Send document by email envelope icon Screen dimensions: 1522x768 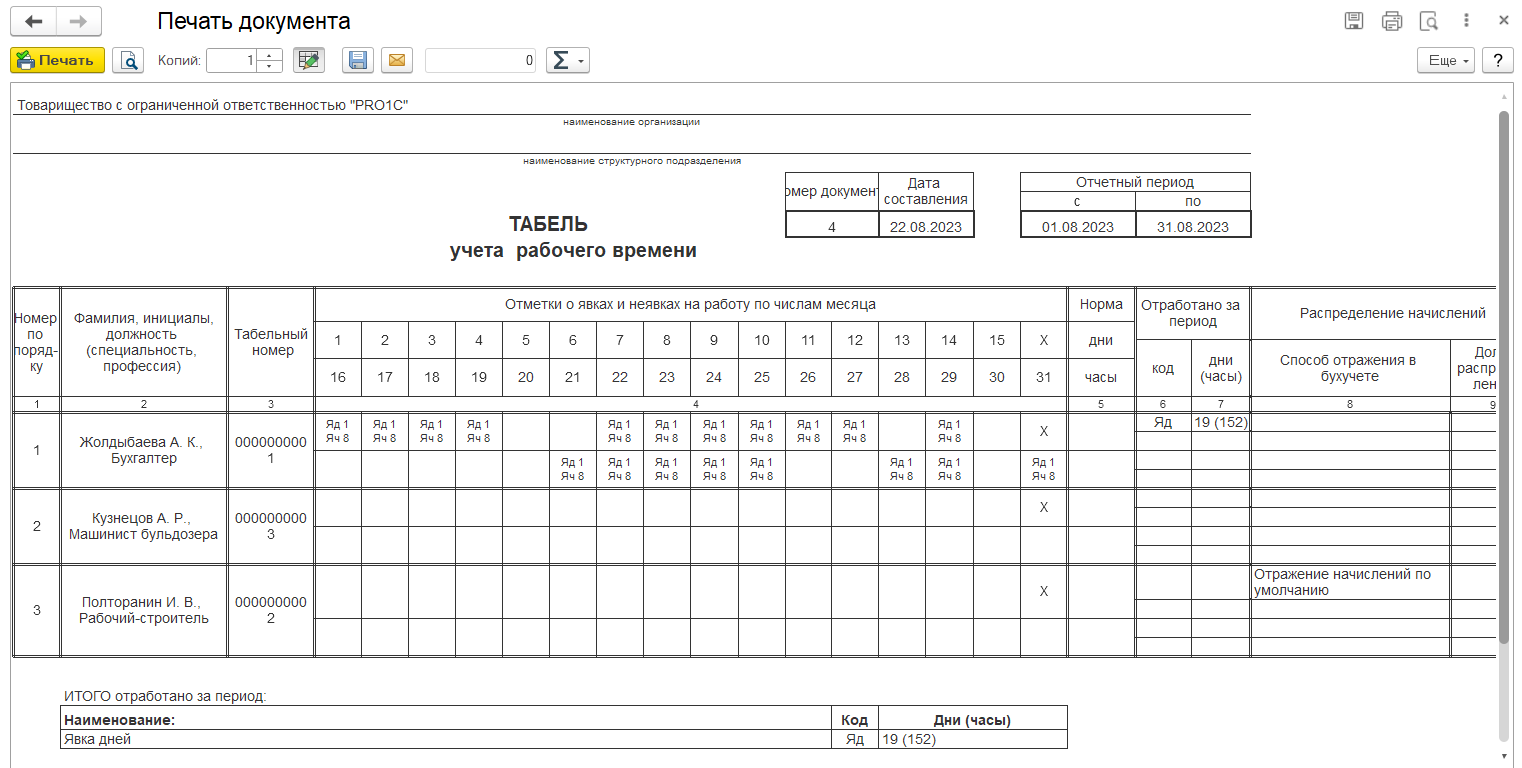coord(396,60)
